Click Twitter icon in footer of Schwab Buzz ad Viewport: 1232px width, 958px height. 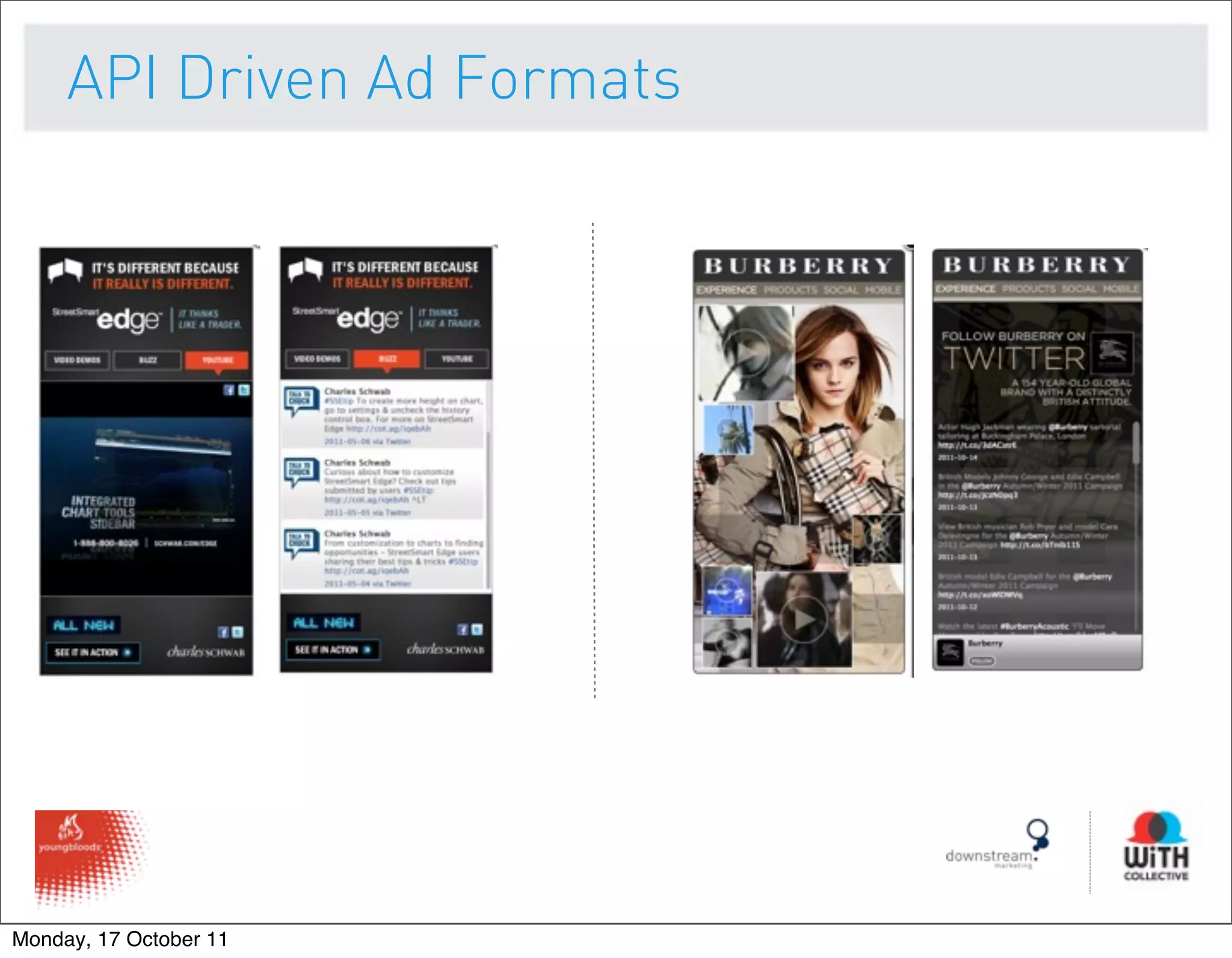tap(477, 630)
